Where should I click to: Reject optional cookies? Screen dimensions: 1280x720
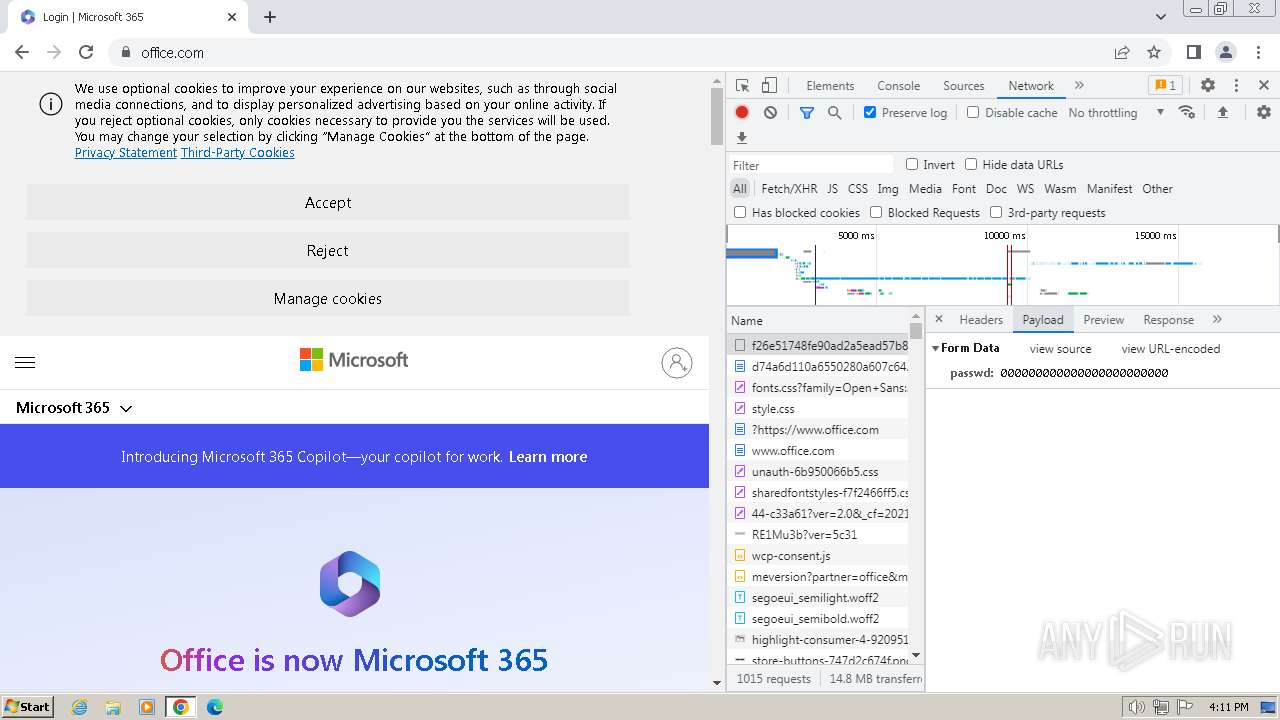pos(328,250)
